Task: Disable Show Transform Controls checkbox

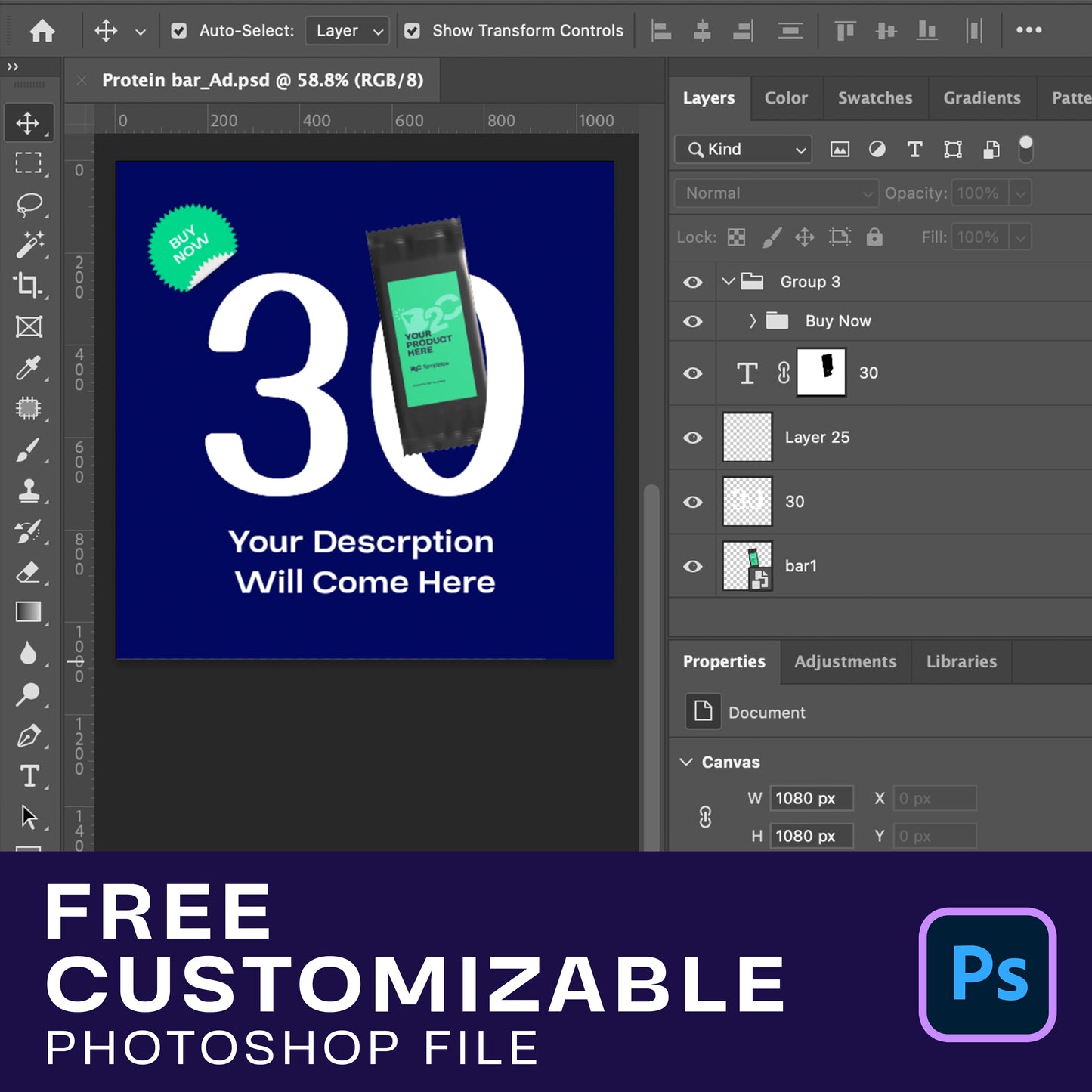Action: coord(412,31)
